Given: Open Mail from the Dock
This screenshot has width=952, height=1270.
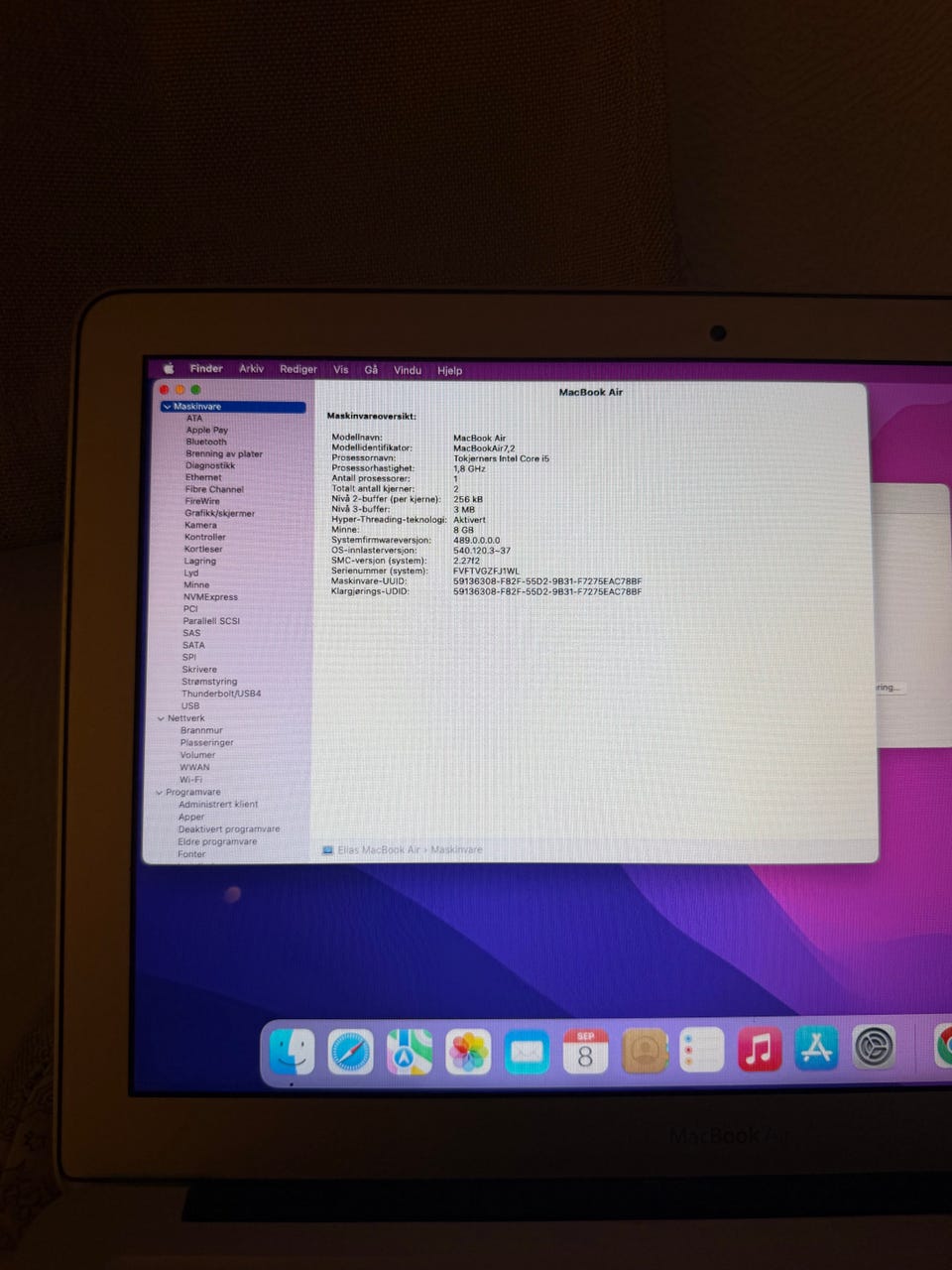Looking at the screenshot, I should (x=527, y=1052).
